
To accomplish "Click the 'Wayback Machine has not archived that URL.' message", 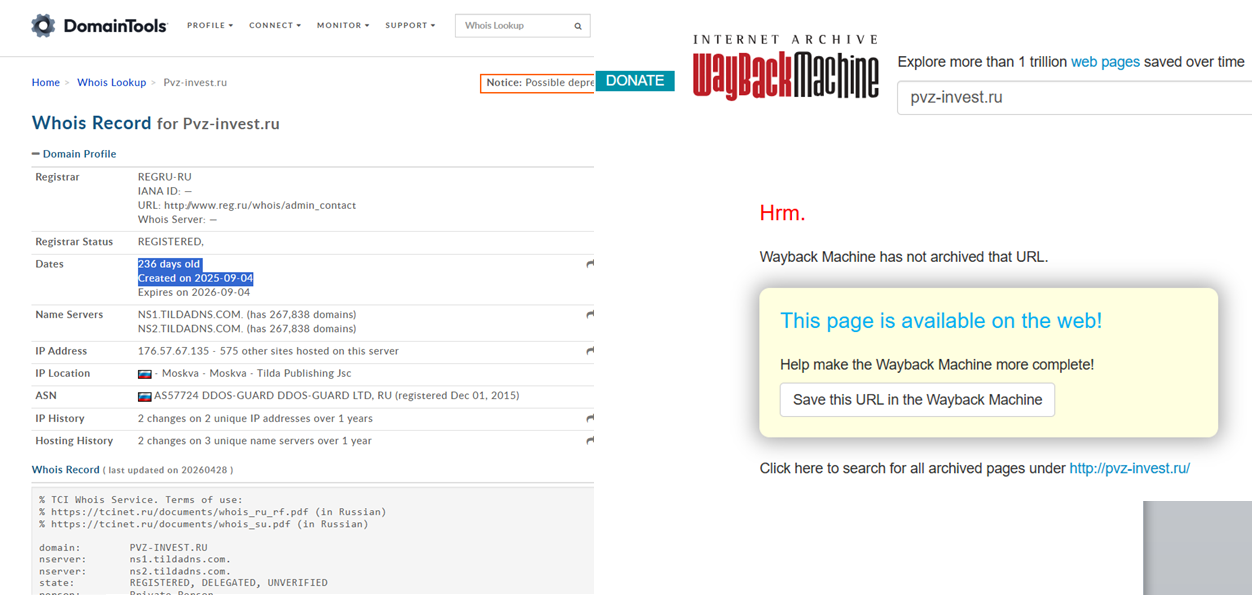I will point(904,257).
